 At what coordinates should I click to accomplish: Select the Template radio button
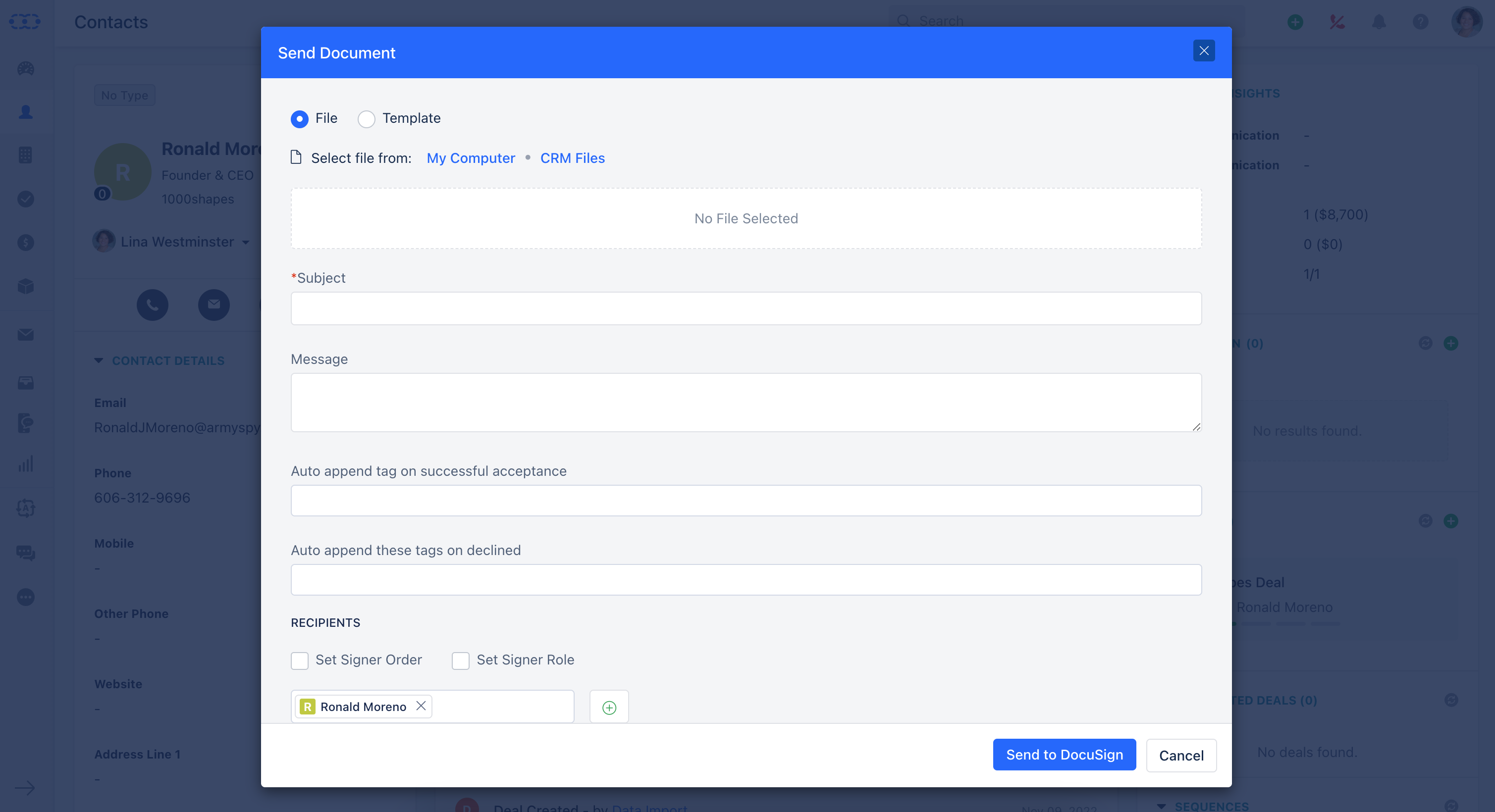(366, 118)
